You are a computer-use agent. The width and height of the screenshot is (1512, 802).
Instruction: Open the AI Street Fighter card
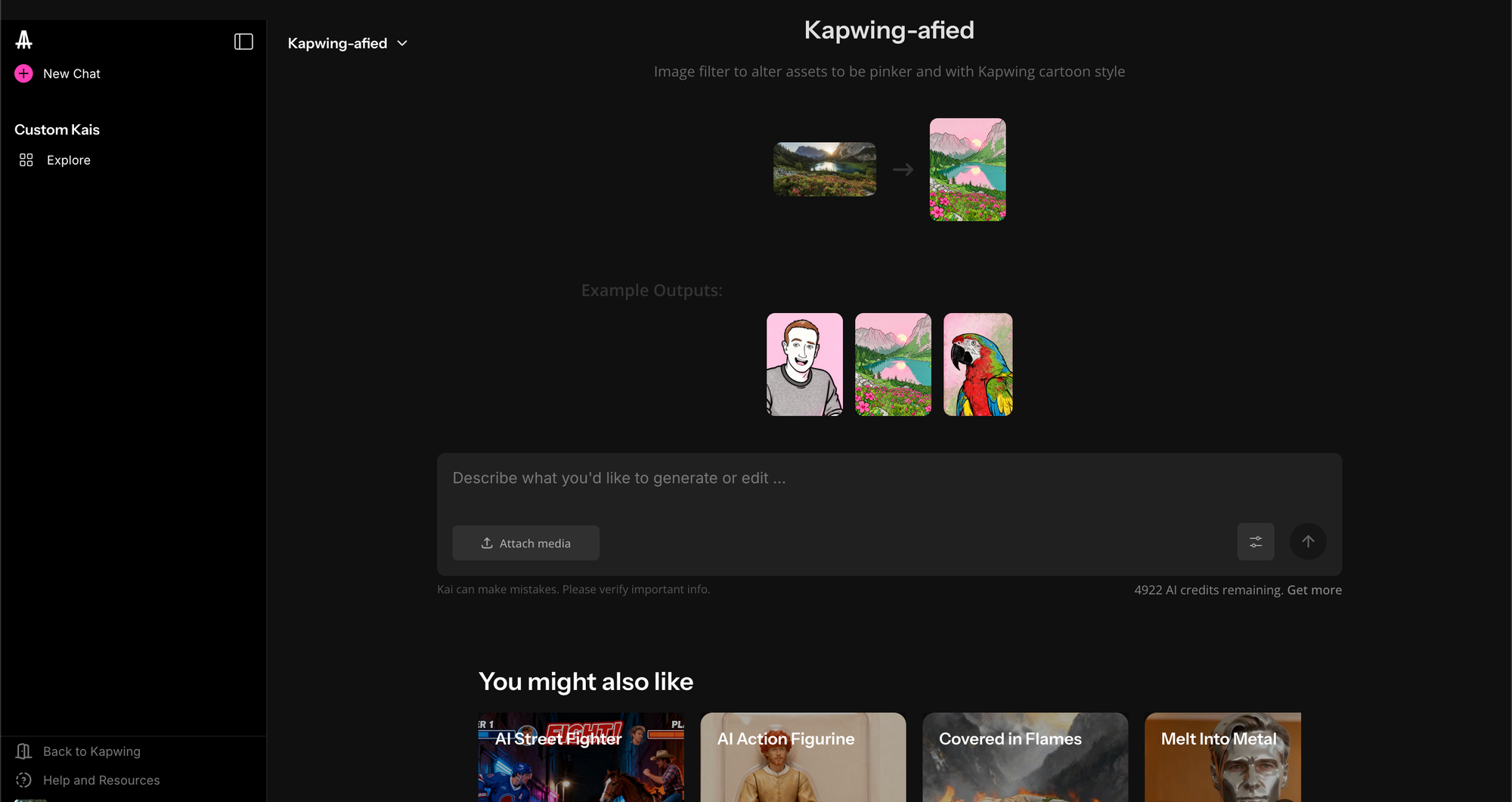[581, 757]
